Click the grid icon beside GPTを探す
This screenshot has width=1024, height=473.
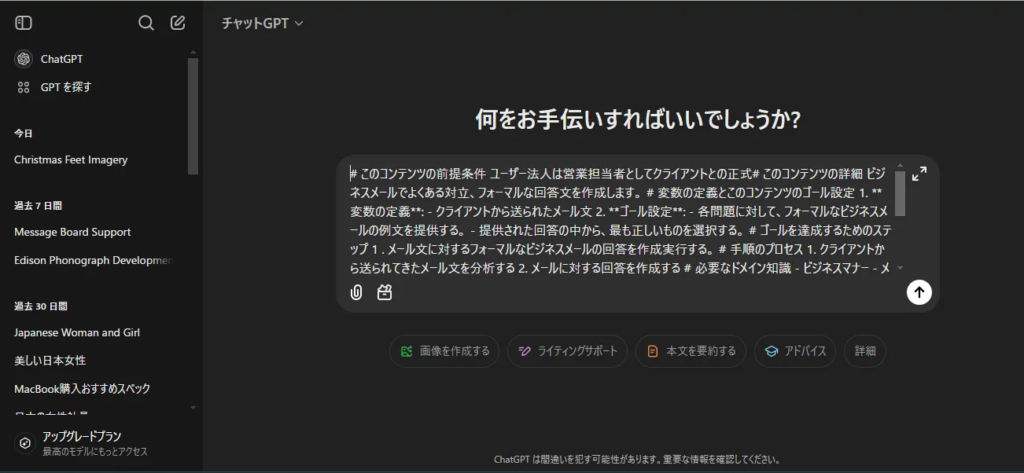point(24,88)
